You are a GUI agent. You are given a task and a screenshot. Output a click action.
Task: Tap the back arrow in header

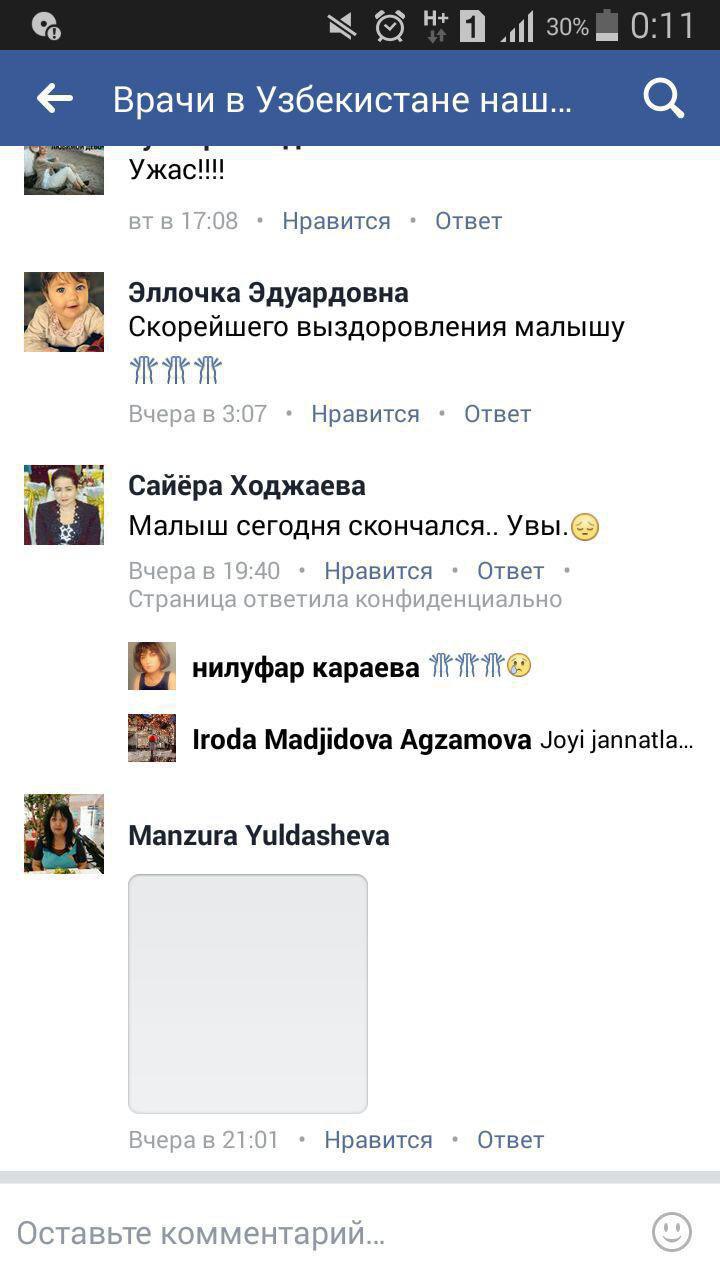[55, 98]
